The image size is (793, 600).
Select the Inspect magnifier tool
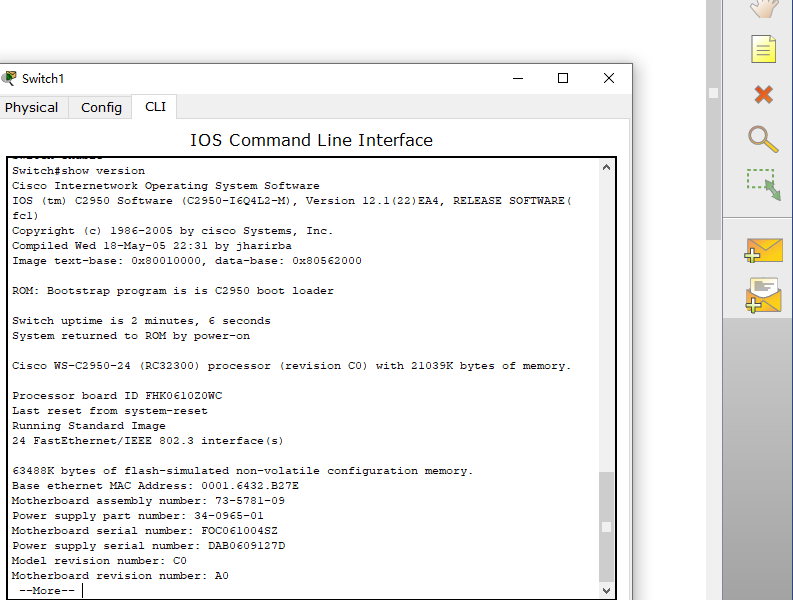tap(763, 139)
